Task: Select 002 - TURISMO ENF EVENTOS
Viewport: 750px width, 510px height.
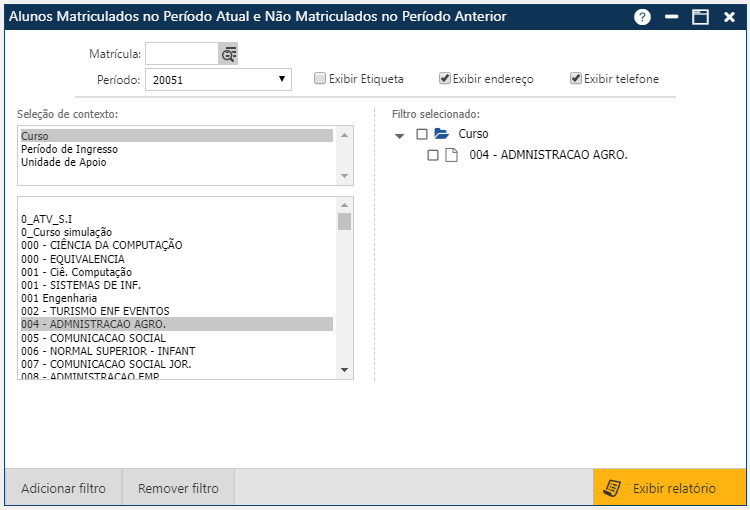Action: 176,311
